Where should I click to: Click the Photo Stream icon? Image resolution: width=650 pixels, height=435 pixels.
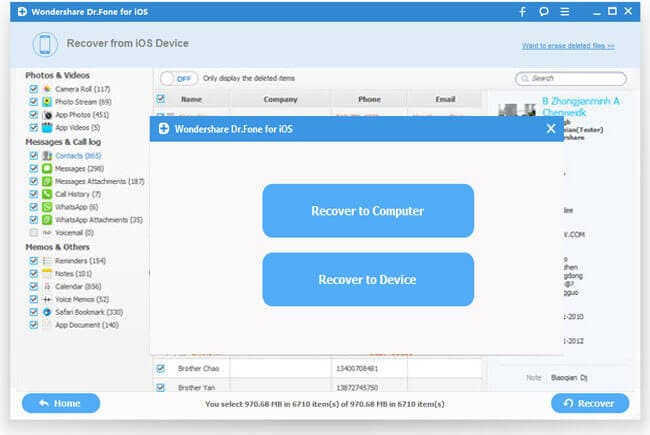pos(47,102)
